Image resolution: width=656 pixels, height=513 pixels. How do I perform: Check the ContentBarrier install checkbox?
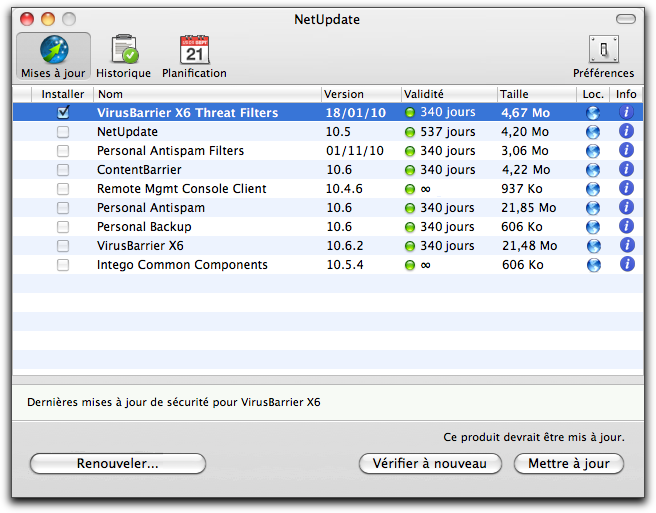[x=63, y=170]
